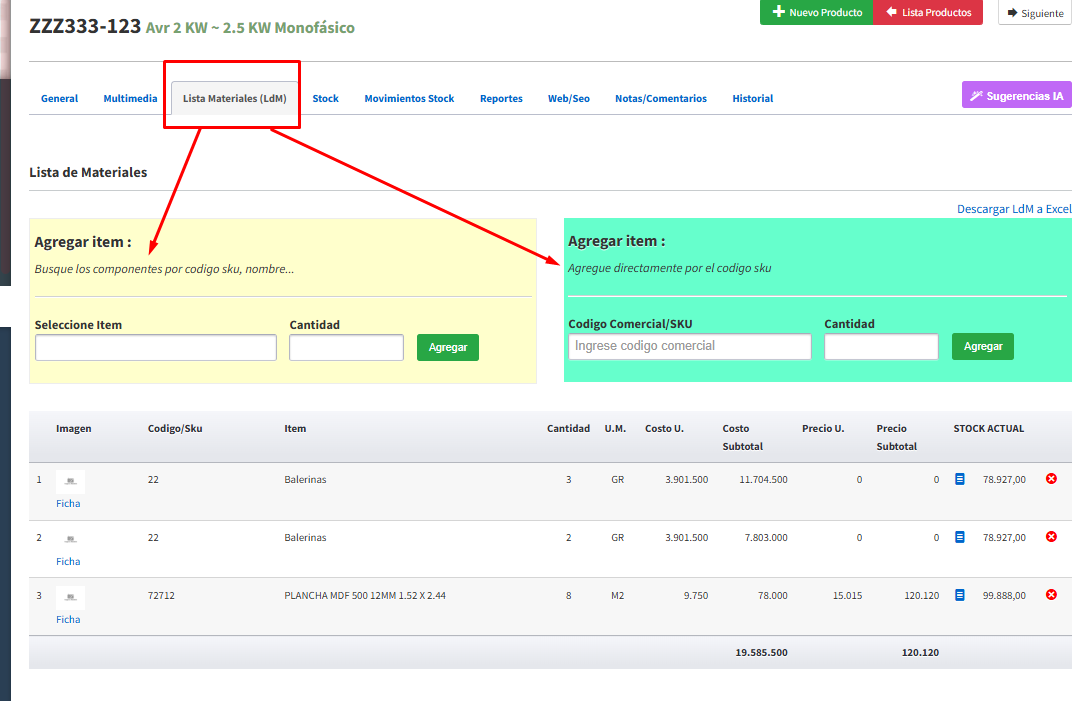Focus the Codigo Comercial/SKU input field
This screenshot has width=1083, height=701.
click(689, 347)
